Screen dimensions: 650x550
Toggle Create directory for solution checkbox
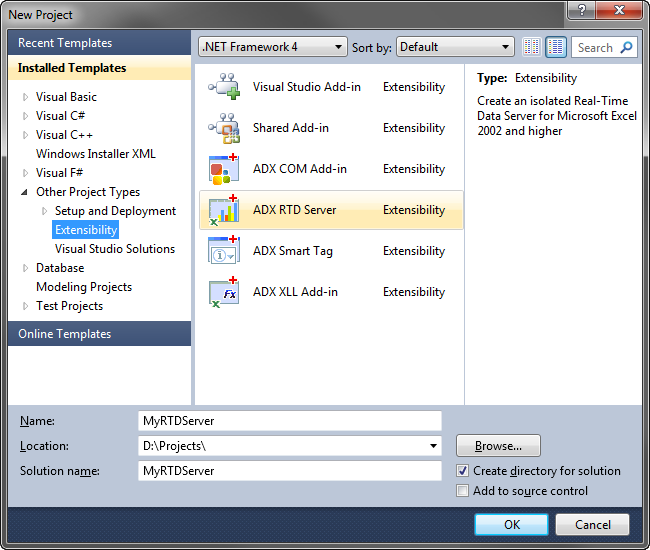click(x=462, y=470)
